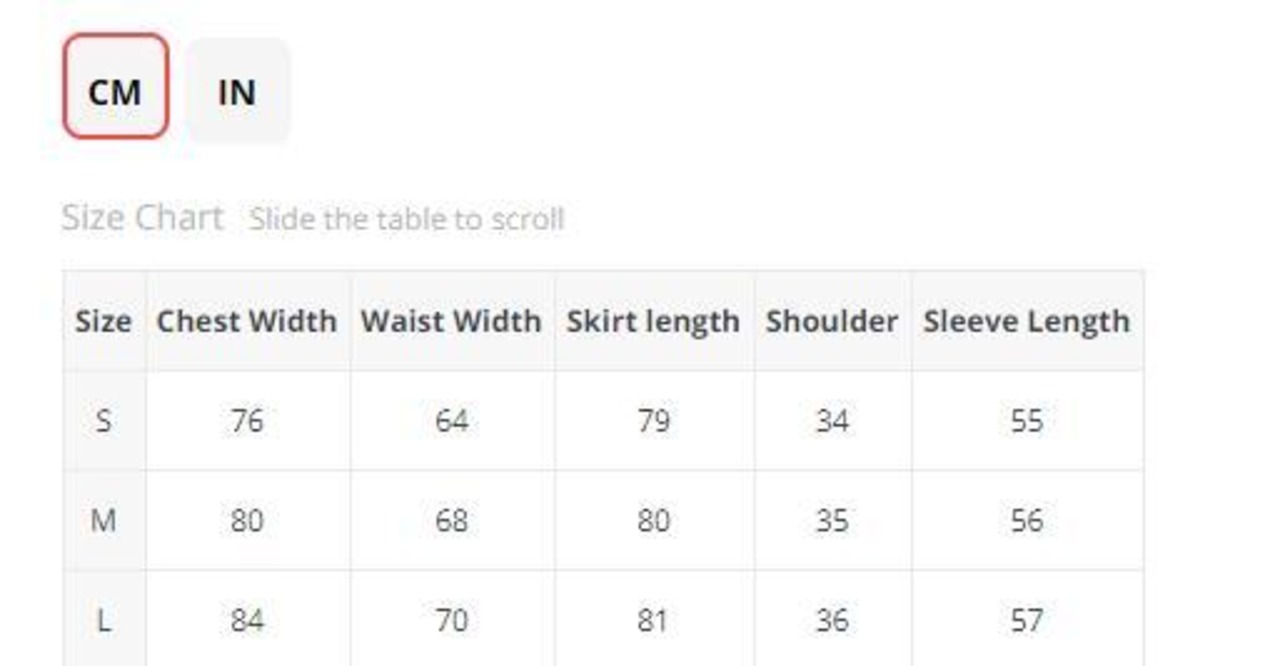Click 'Slide the table to scroll' hint

(406, 219)
